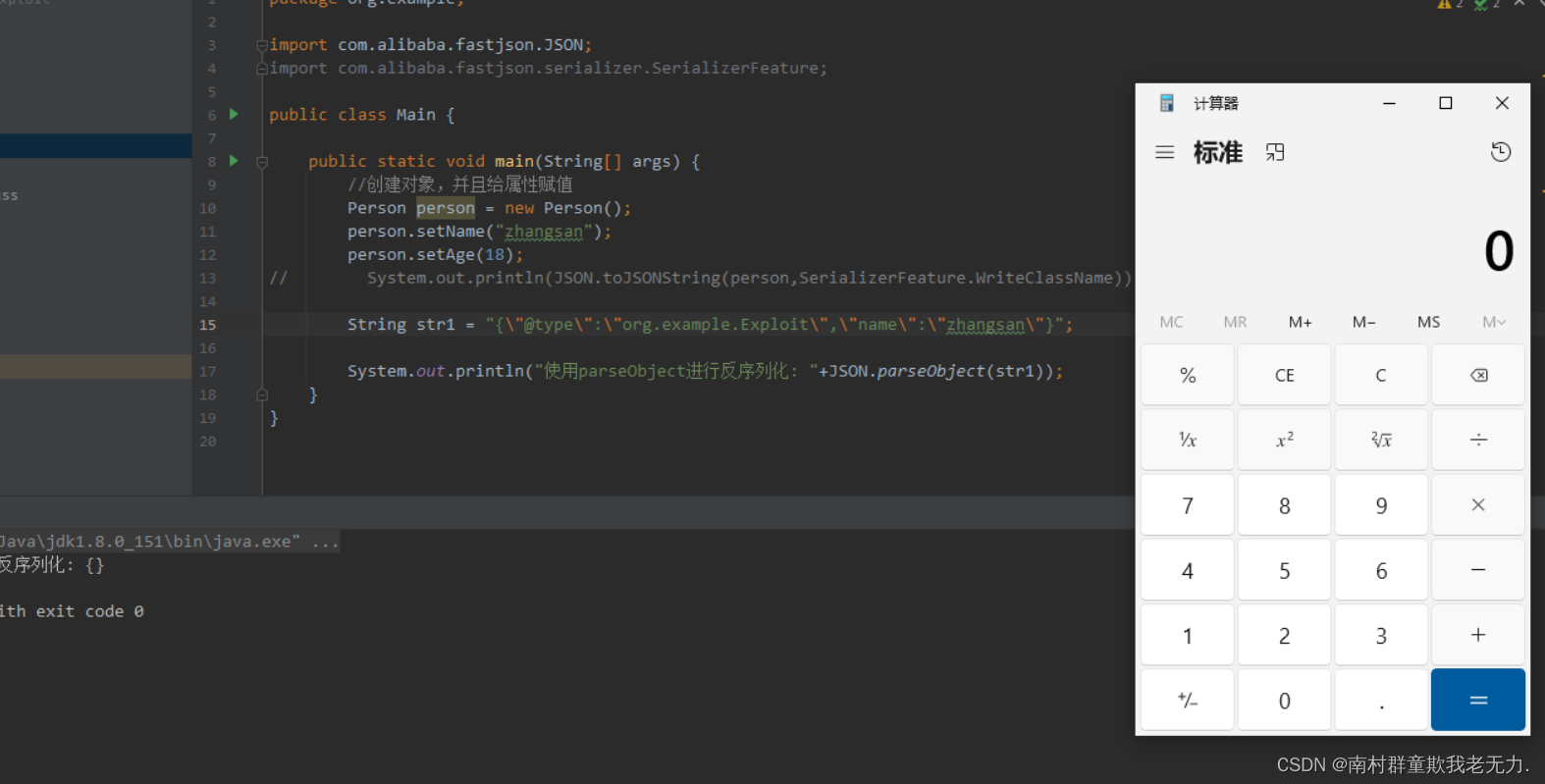The width and height of the screenshot is (1545, 784).
Task: Click digit 5 on Calculator
Action: pos(1284,570)
